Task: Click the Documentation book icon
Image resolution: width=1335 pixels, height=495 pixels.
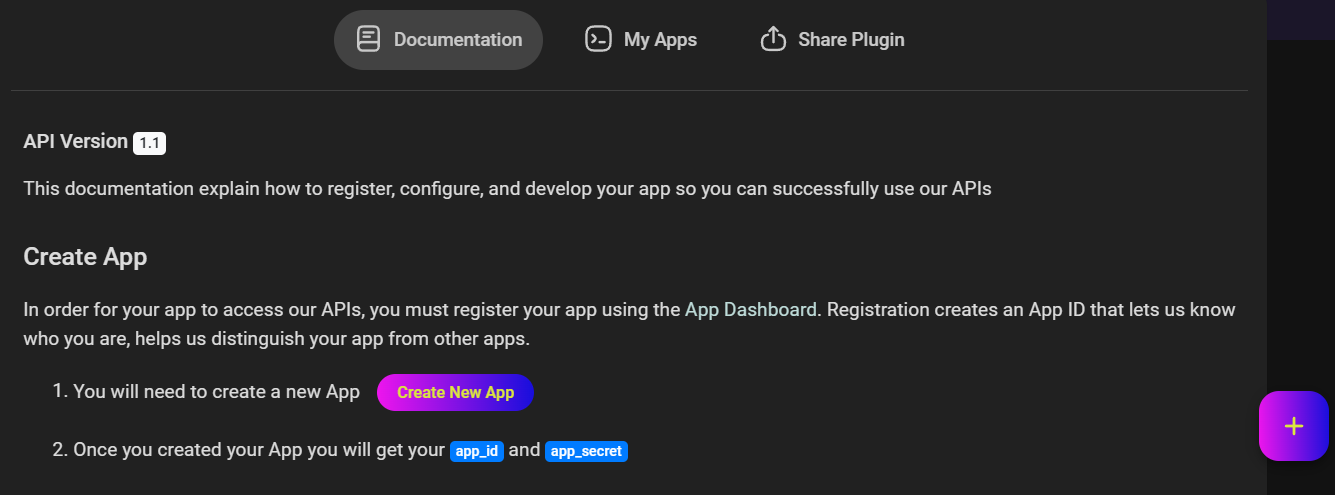Action: coord(369,40)
